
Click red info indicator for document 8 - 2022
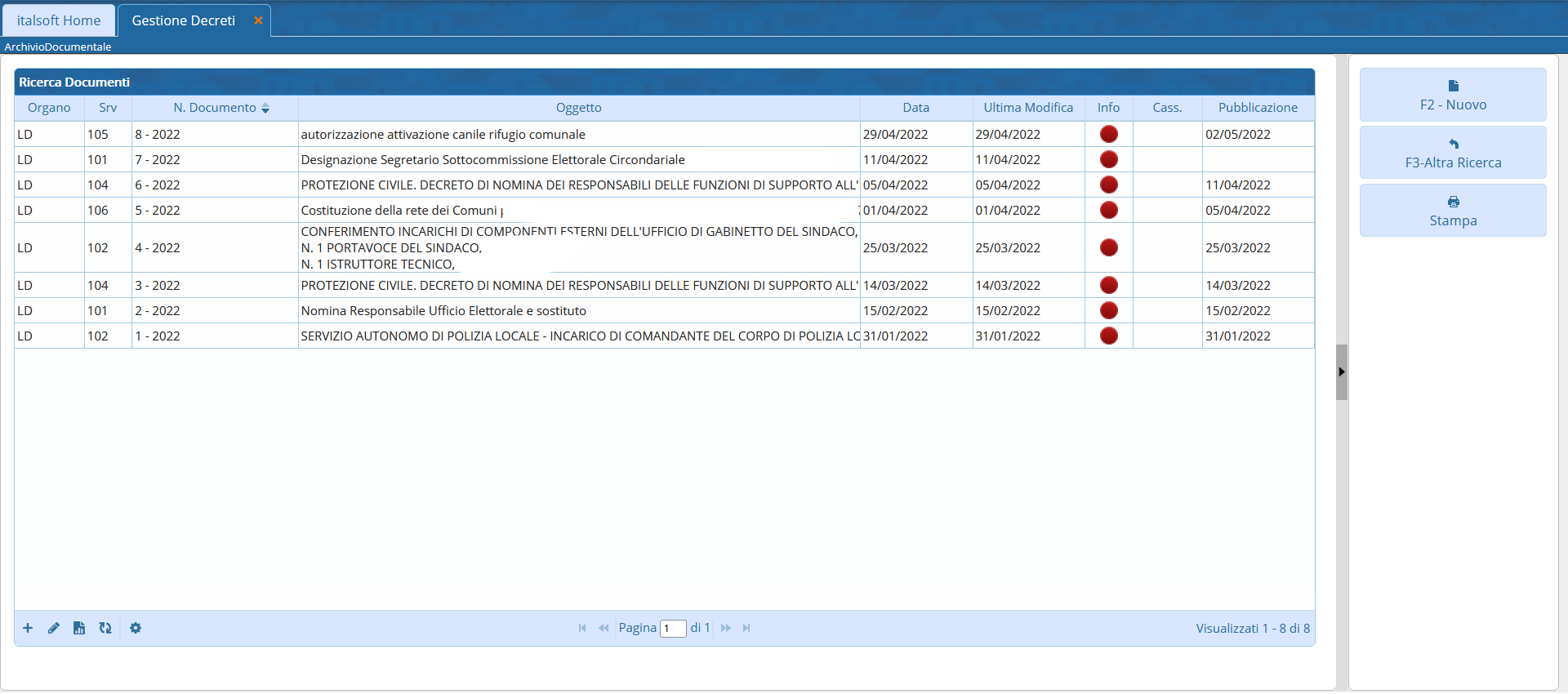click(1108, 134)
